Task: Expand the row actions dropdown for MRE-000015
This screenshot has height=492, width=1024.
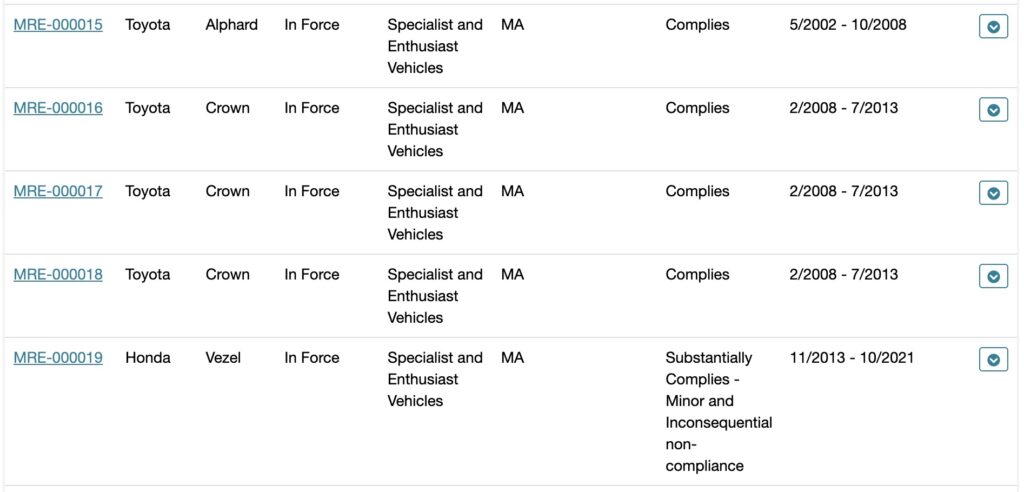Action: pyautogui.click(x=993, y=27)
